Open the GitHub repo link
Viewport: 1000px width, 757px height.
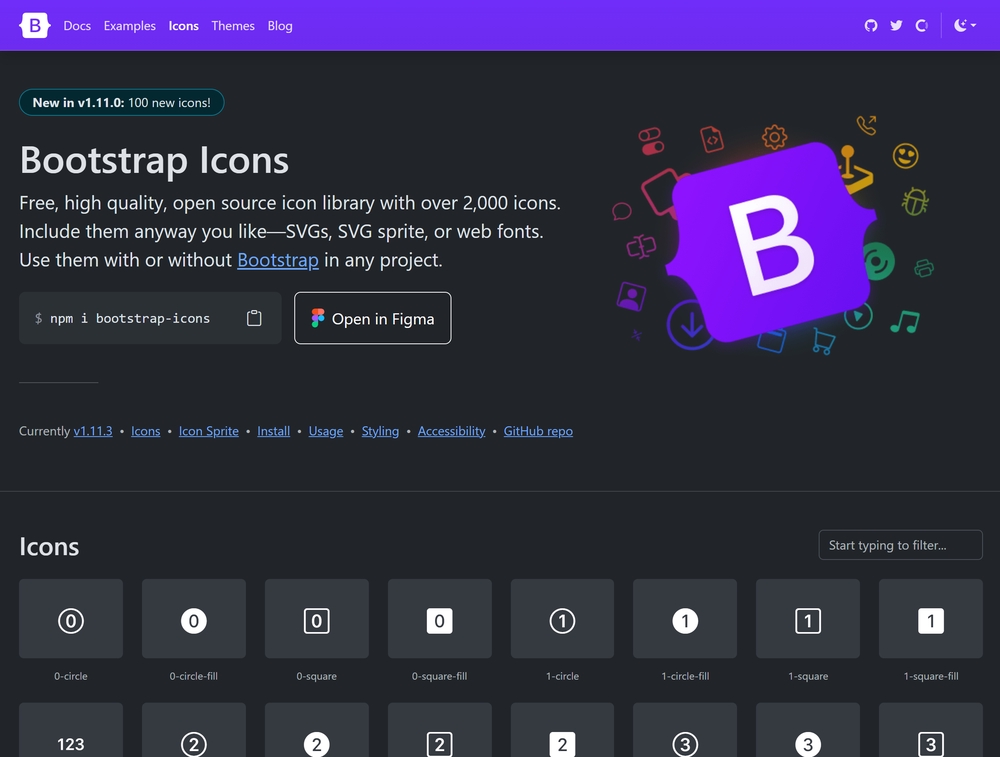538,431
